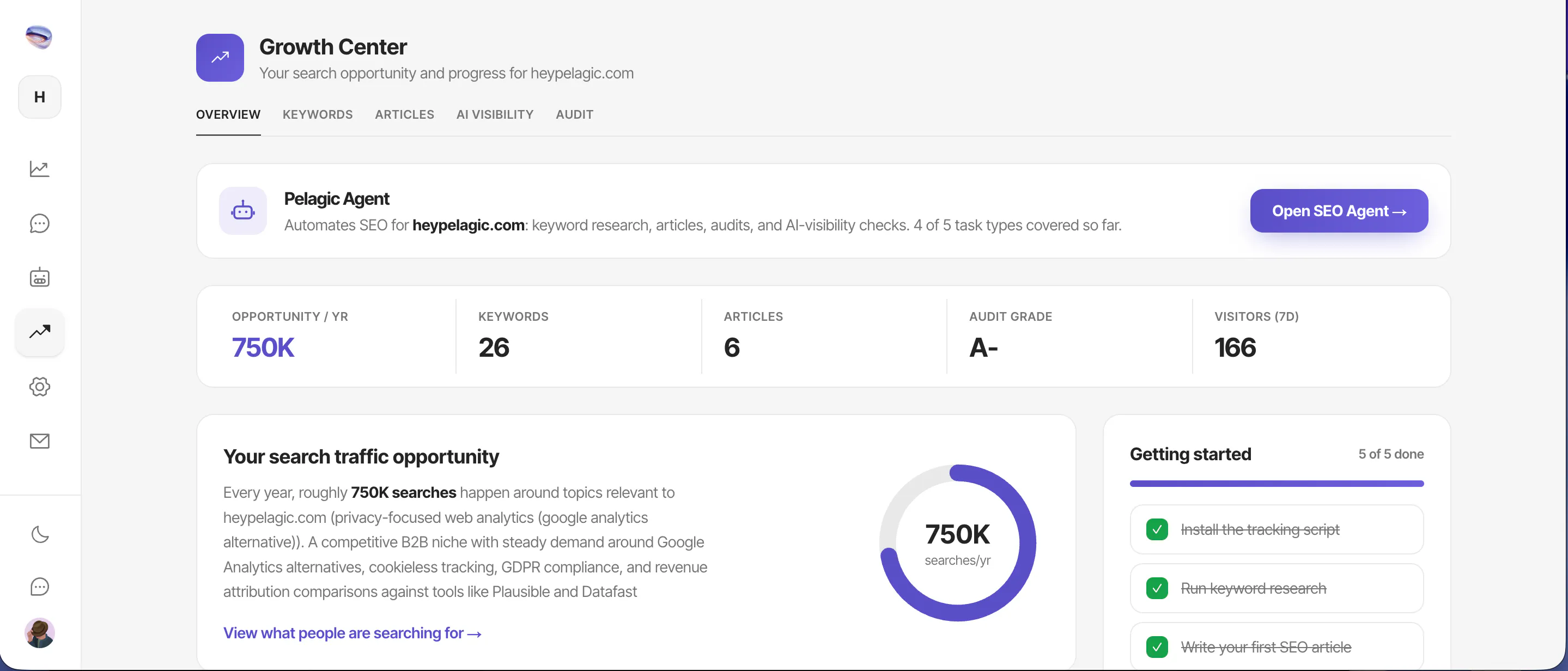Switch to the AI Visibility tab
Screen dimensions: 1568x671
tap(495, 114)
